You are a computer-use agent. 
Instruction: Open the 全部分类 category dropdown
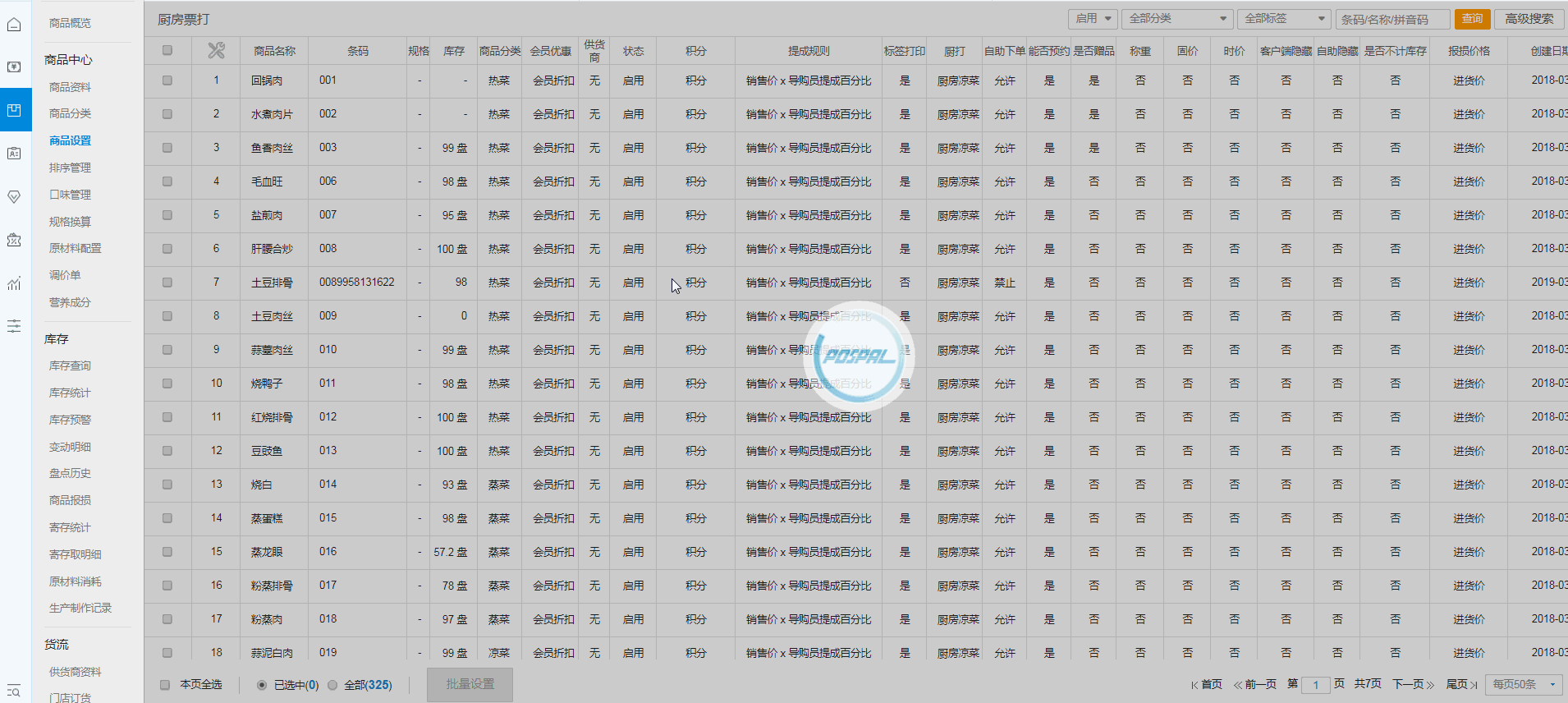point(1177,19)
